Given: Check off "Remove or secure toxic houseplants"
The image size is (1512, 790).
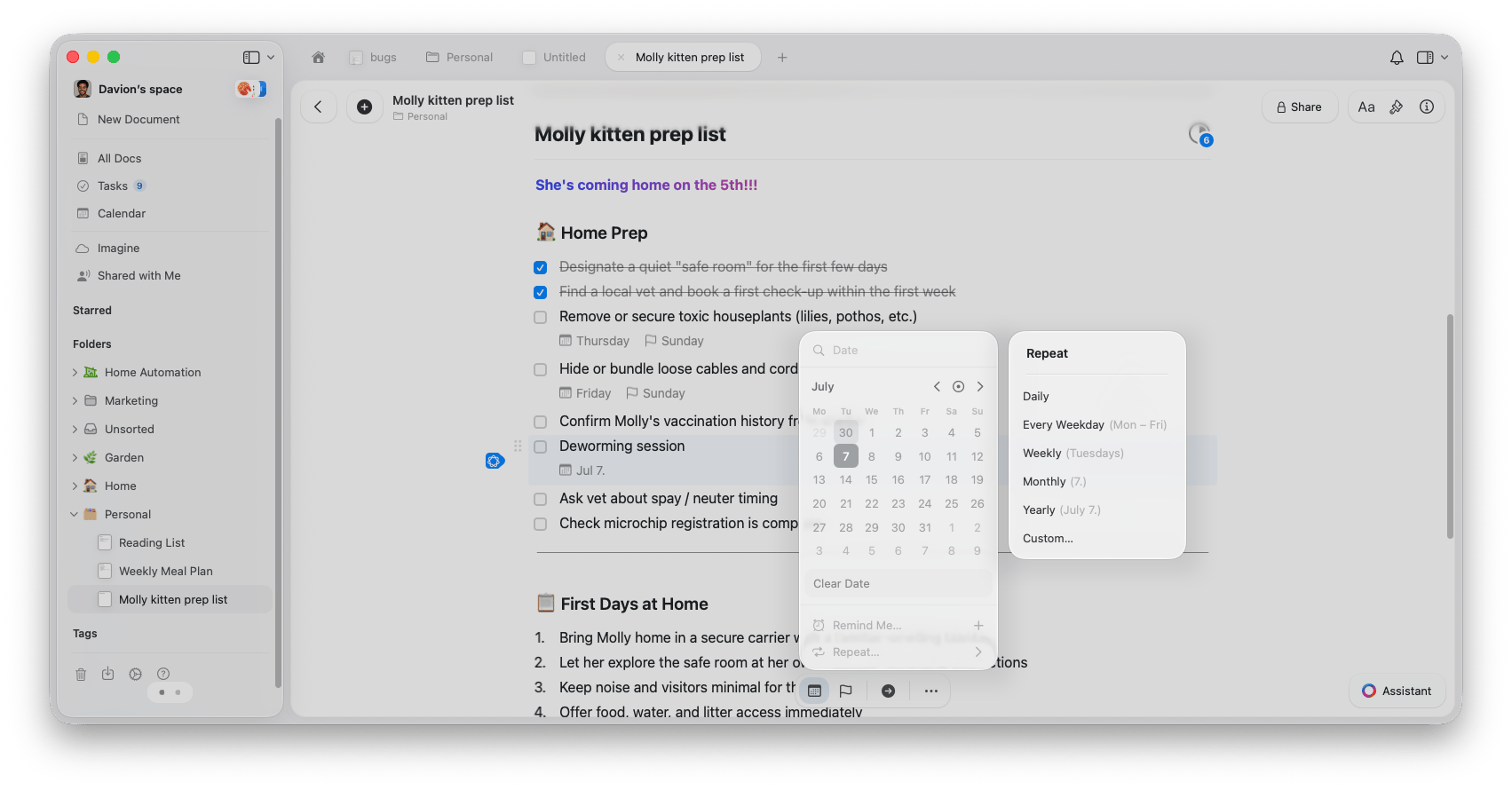Looking at the screenshot, I should point(540,317).
